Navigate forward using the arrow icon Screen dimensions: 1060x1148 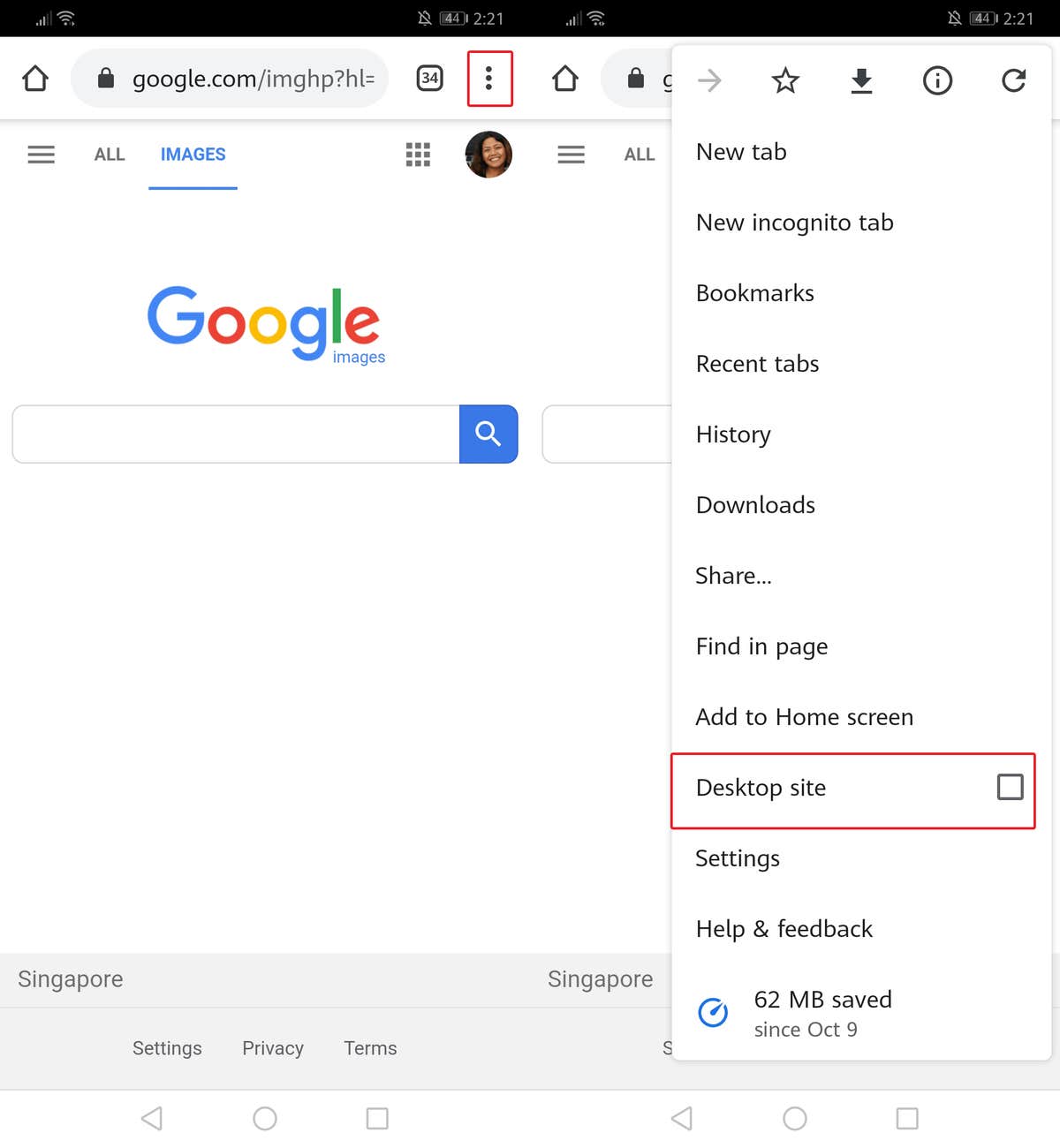point(708,80)
